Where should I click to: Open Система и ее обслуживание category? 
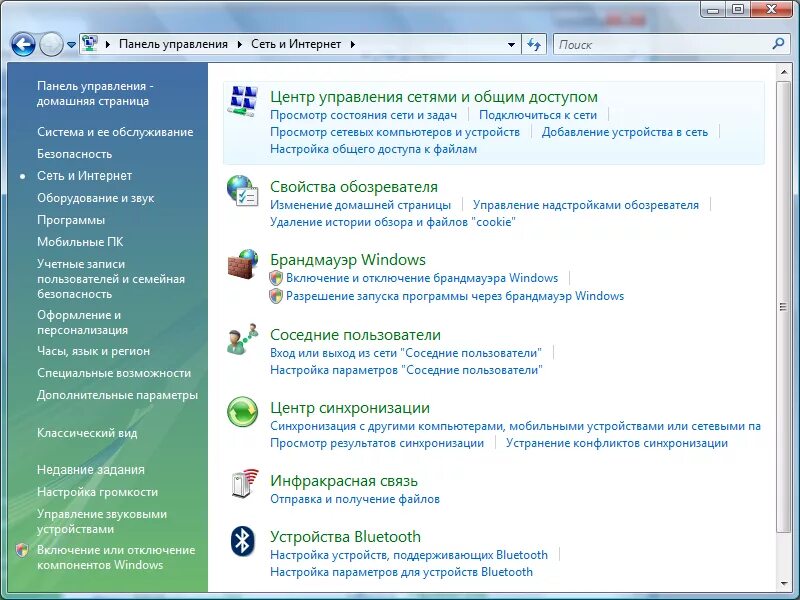pyautogui.click(x=115, y=132)
